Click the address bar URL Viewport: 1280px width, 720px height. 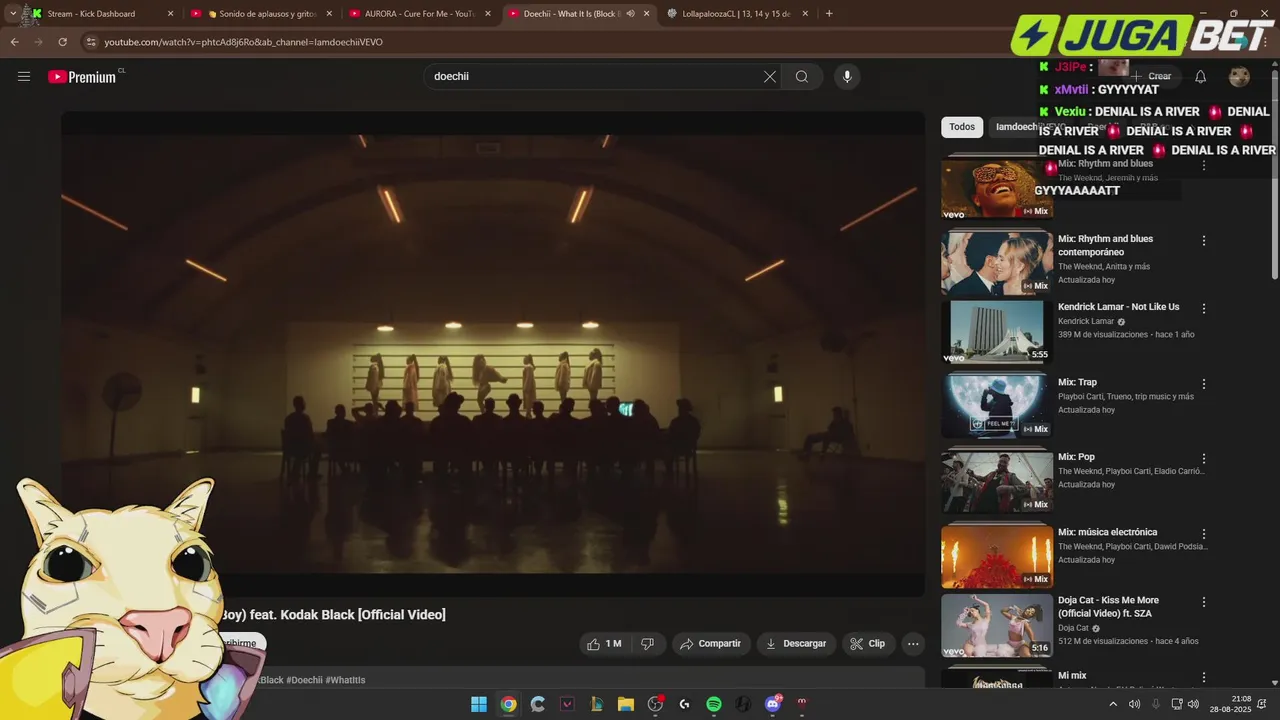(x=243, y=42)
